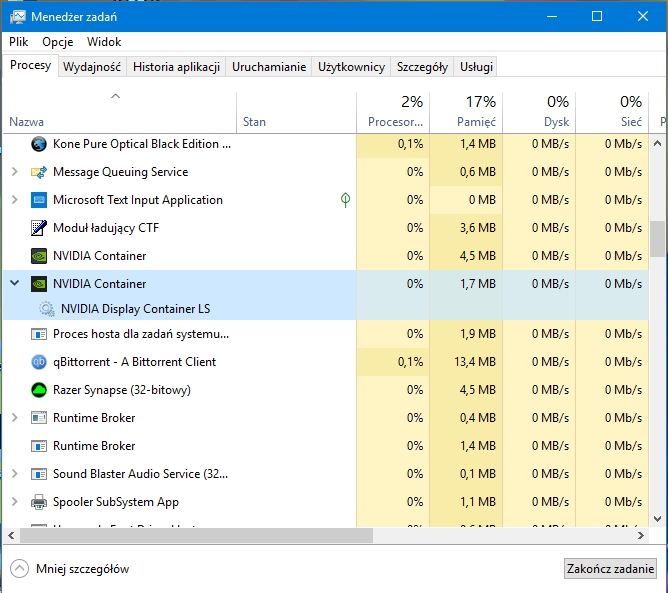
Task: Sort by the Procesor 2% column header
Action: [x=393, y=112]
